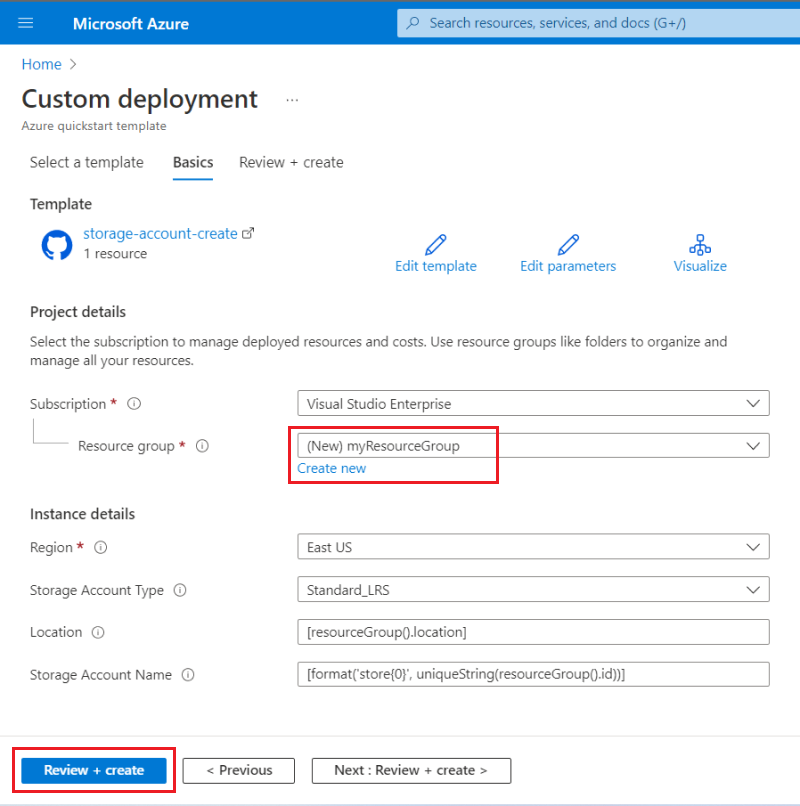Viewport: 800px width, 806px height.
Task: Click the search resources box
Action: click(595, 23)
